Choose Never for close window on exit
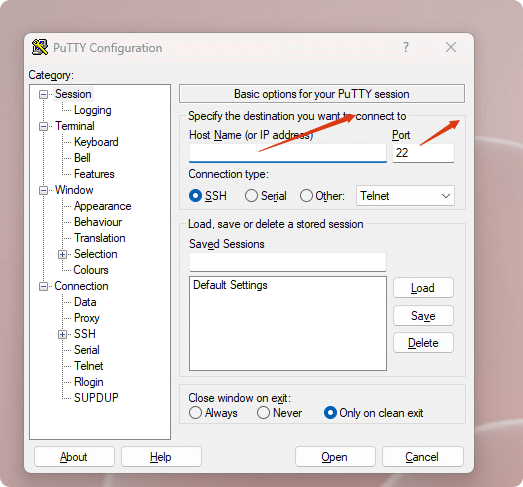Viewport: 523px width, 487px height. [264, 413]
